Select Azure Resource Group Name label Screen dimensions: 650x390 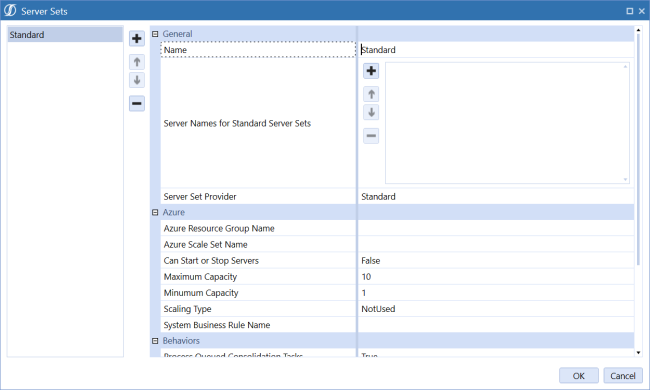[x=219, y=228]
